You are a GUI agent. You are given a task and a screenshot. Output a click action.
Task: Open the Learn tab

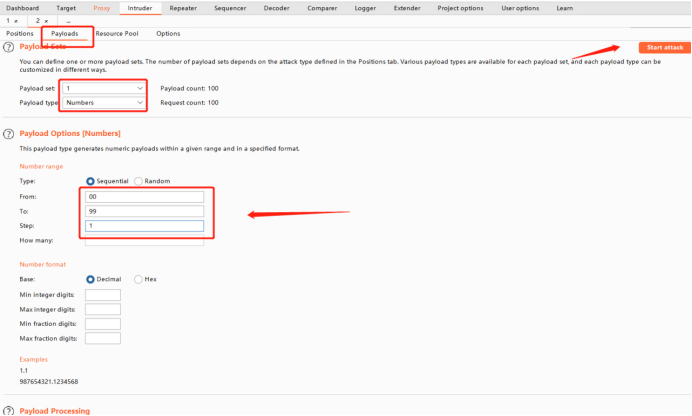(564, 8)
